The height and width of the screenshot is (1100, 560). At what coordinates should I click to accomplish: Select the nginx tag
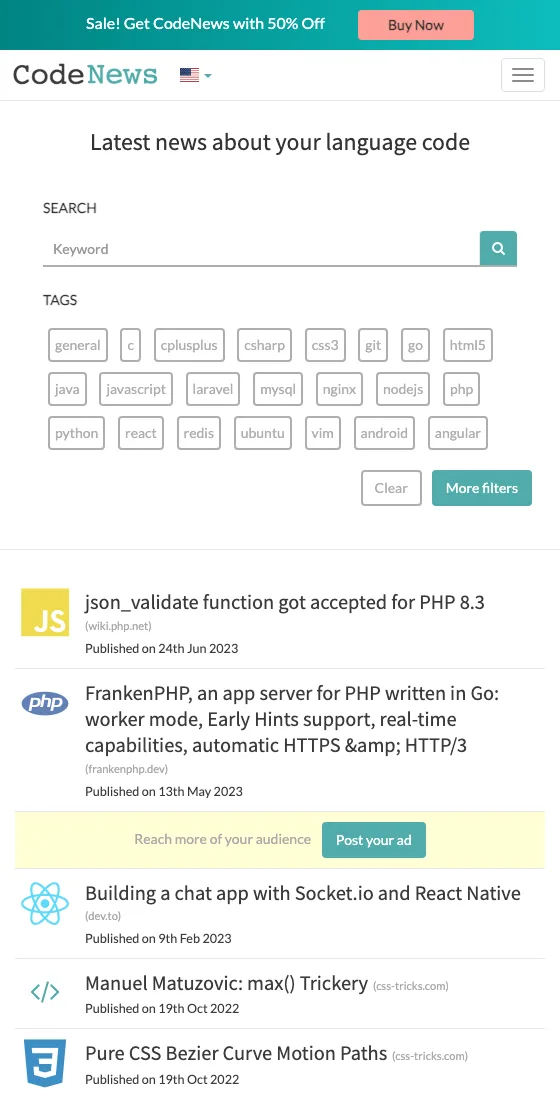[339, 389]
